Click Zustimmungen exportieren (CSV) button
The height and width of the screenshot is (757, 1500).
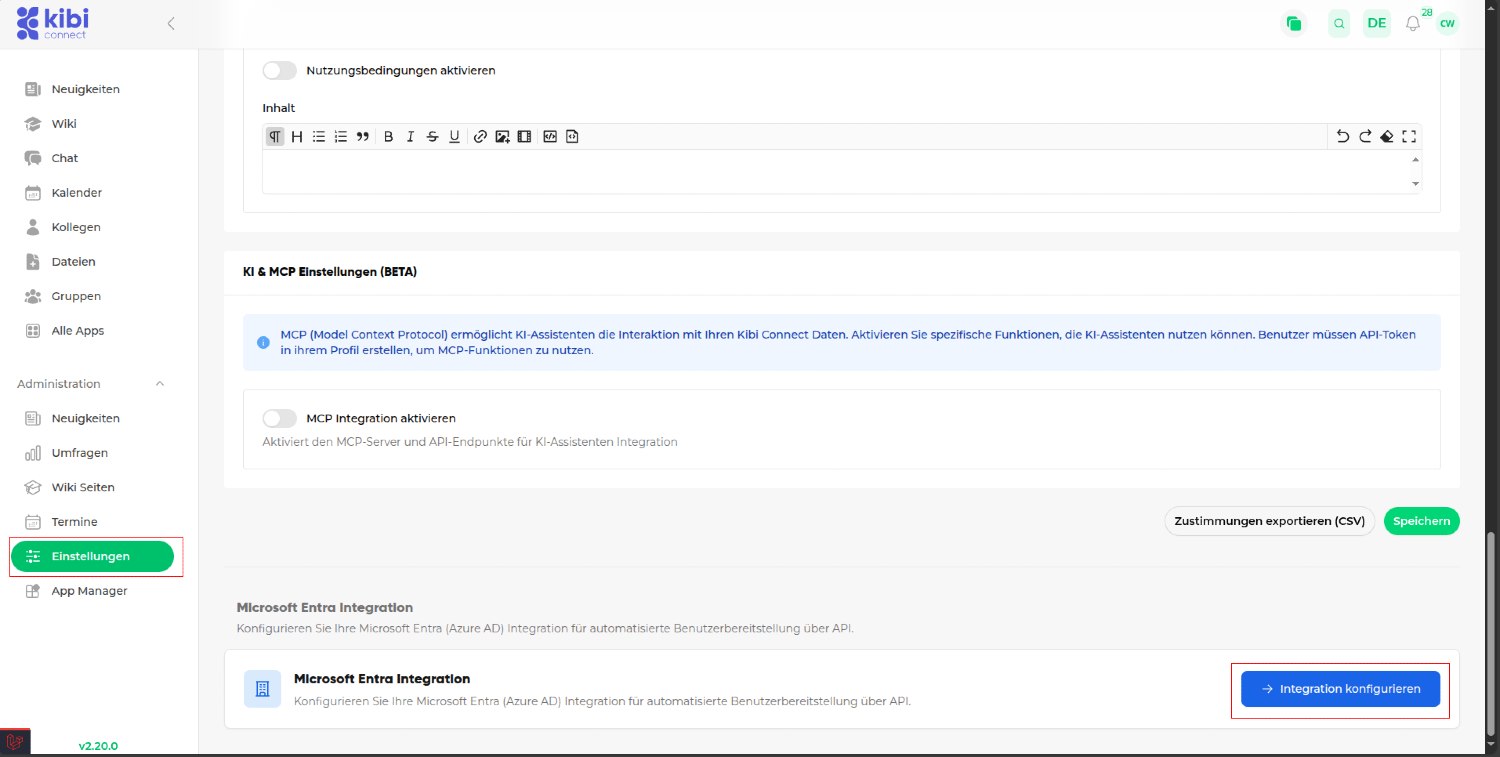click(1269, 521)
